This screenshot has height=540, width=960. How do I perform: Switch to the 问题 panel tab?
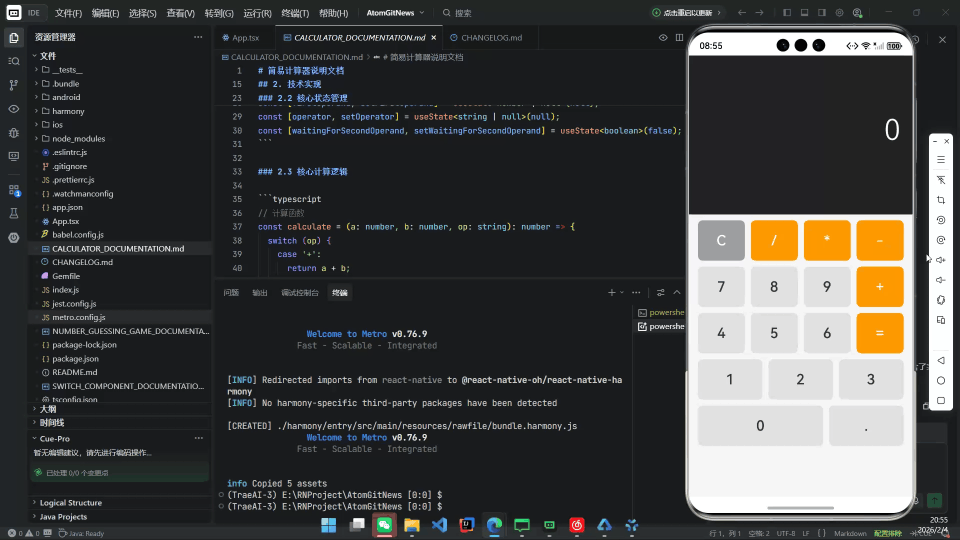pyautogui.click(x=231, y=293)
